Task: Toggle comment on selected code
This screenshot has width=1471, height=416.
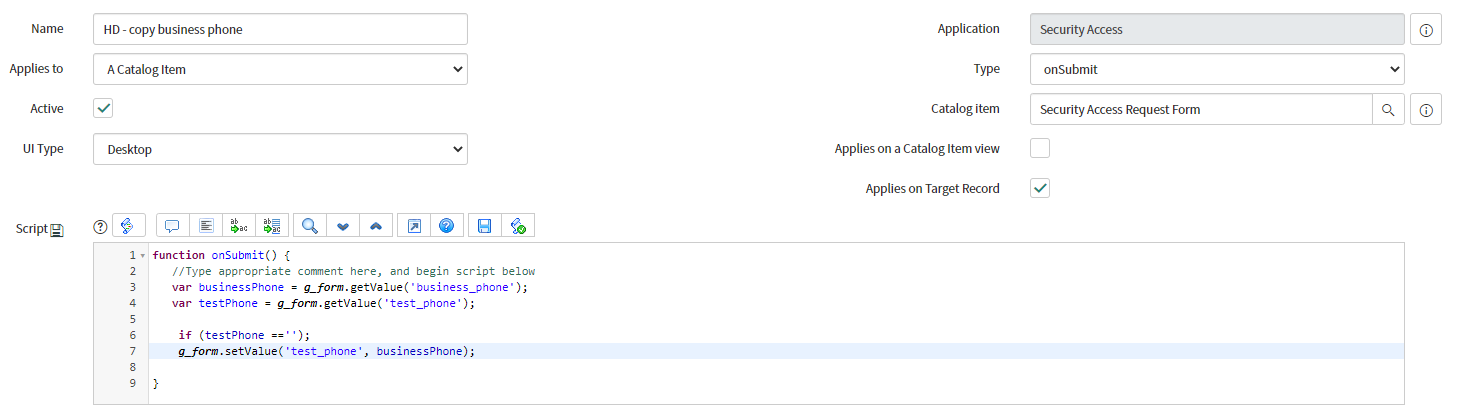Action: [172, 226]
